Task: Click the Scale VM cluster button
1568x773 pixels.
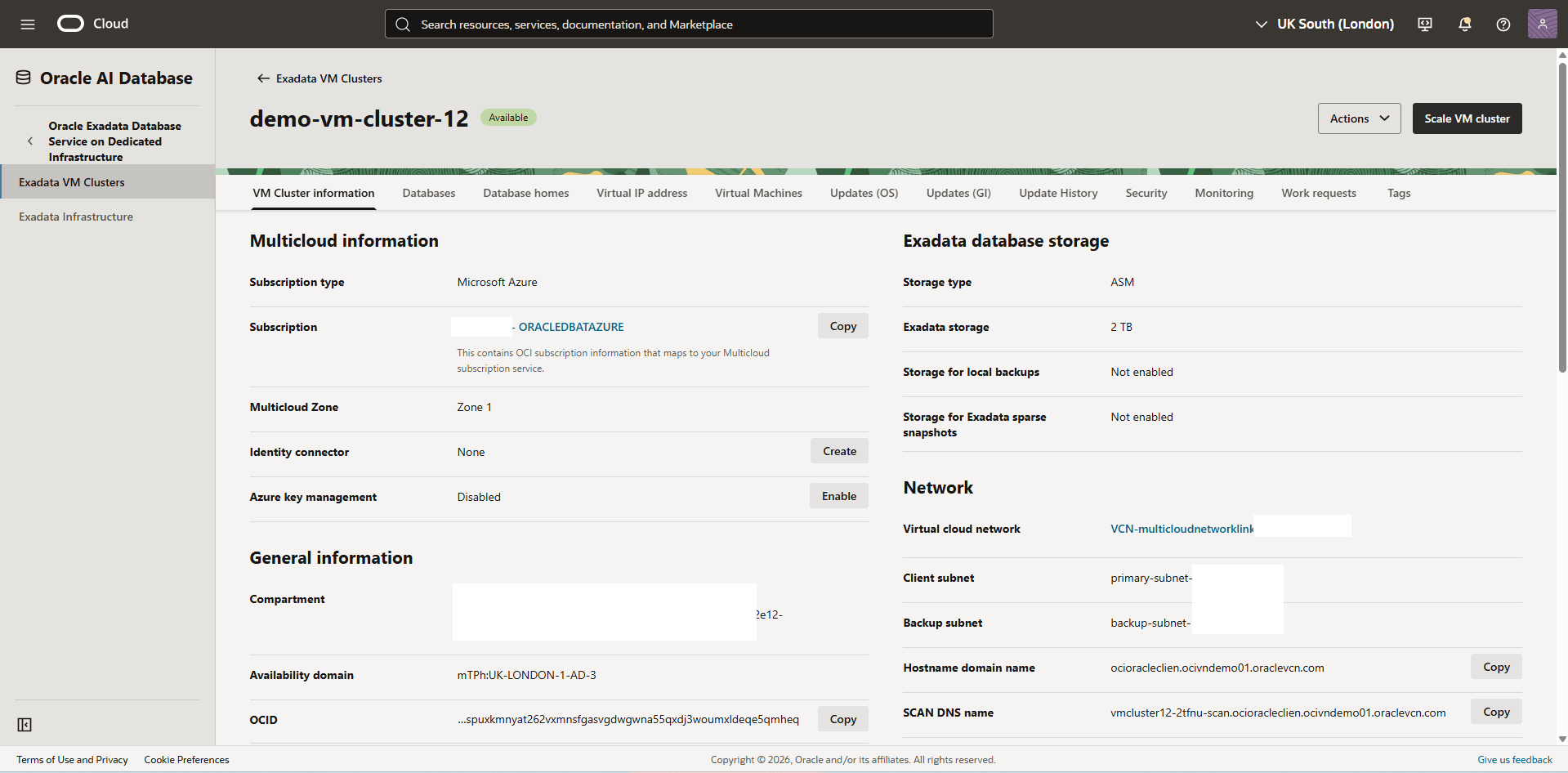Action: click(x=1466, y=118)
